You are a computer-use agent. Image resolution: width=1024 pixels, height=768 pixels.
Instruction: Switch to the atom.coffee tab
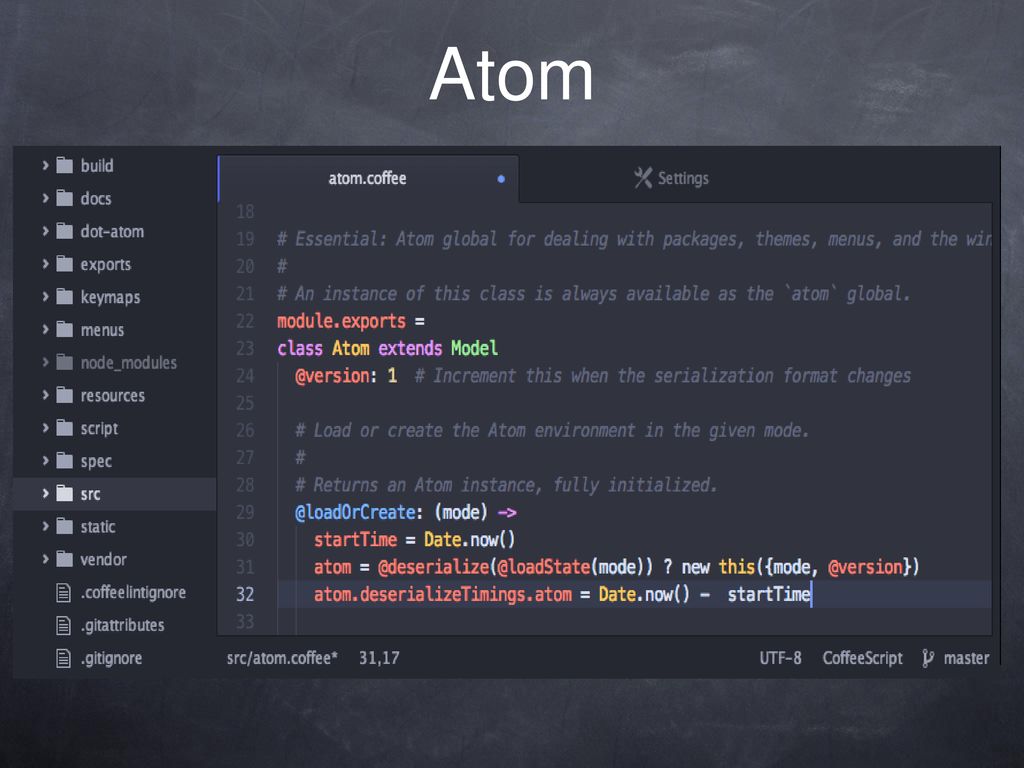tap(368, 178)
